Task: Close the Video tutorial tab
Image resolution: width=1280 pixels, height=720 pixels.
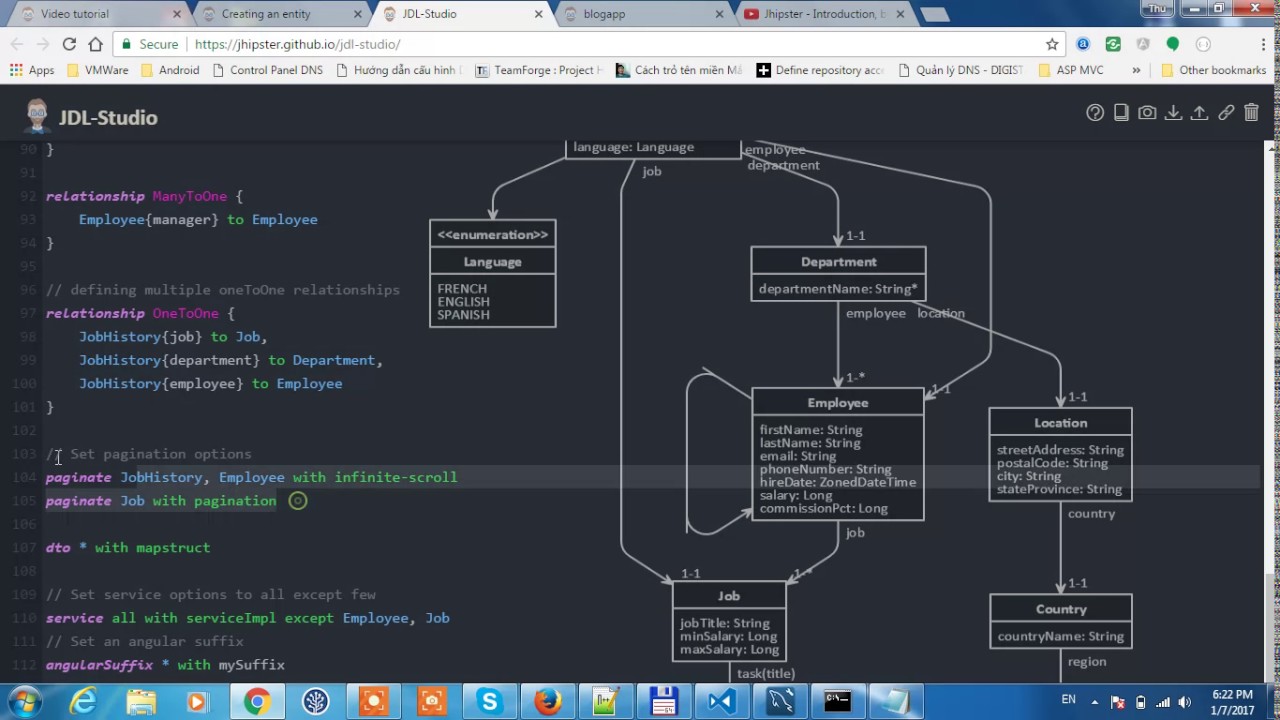Action: [177, 14]
